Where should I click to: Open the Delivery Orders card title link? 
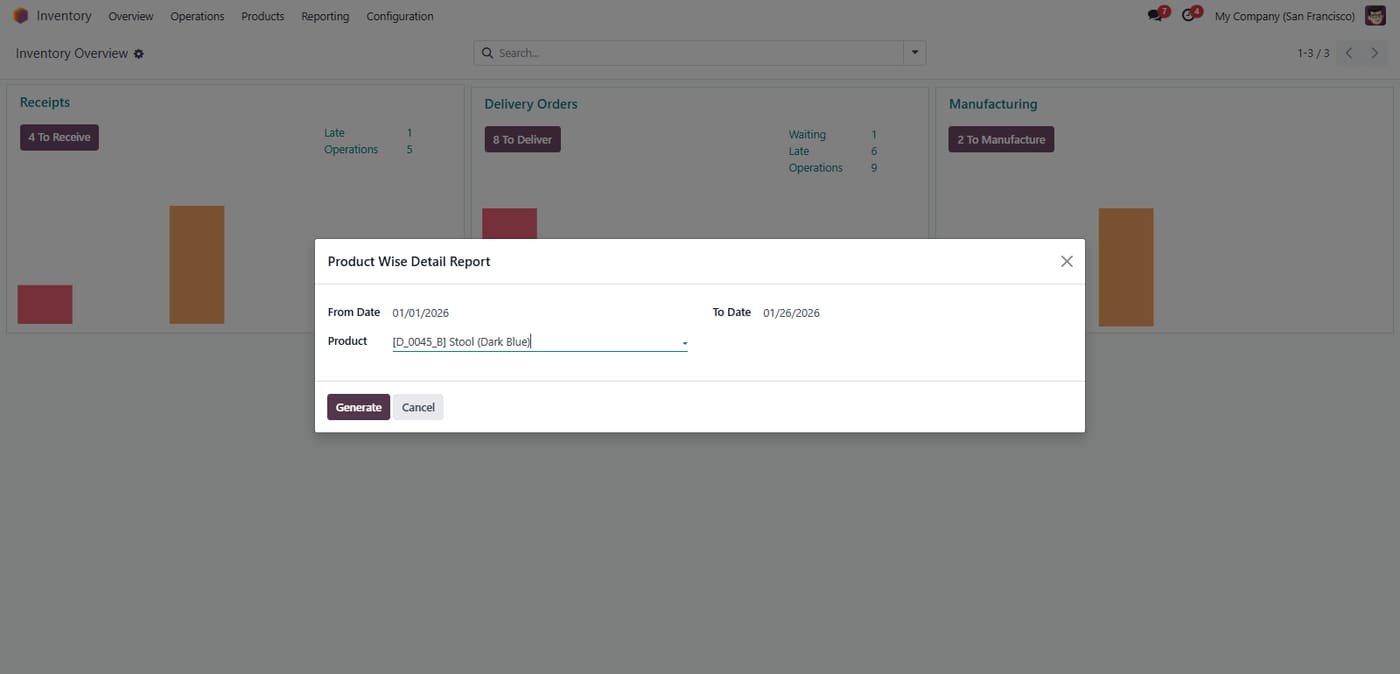531,104
